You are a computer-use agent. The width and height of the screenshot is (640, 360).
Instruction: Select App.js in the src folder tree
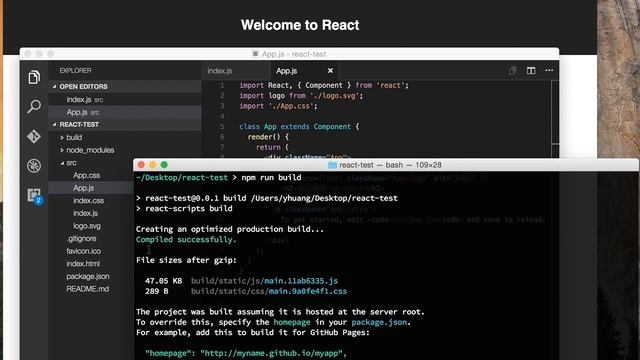[84, 188]
